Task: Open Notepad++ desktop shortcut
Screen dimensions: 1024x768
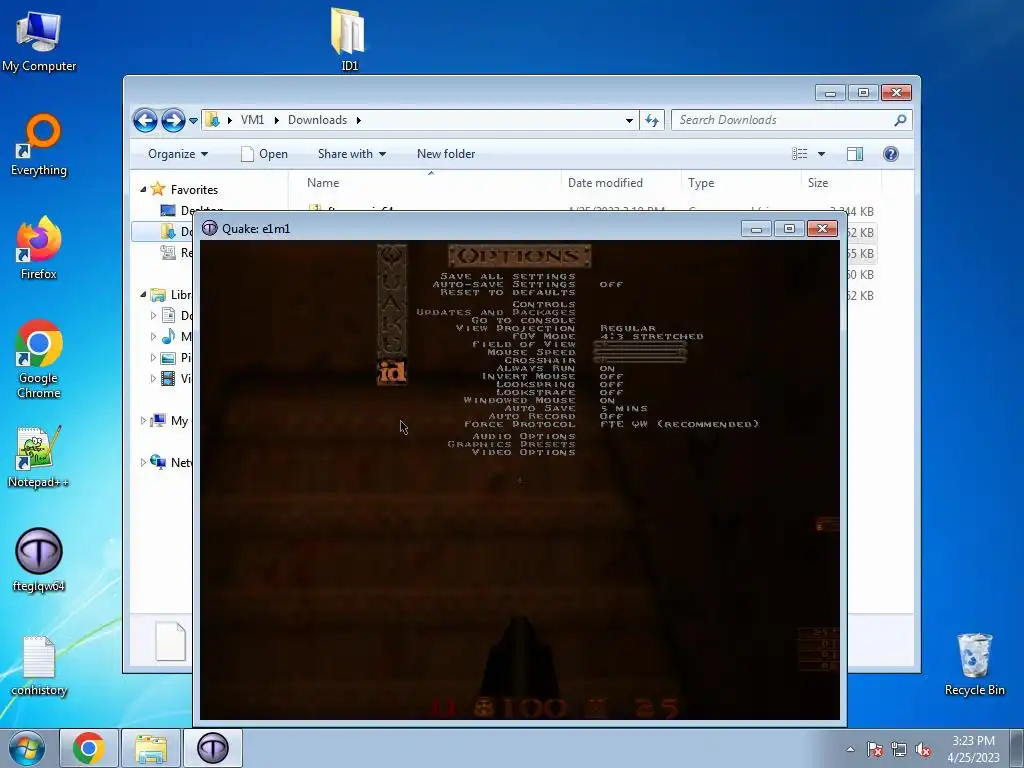Action: click(x=39, y=457)
